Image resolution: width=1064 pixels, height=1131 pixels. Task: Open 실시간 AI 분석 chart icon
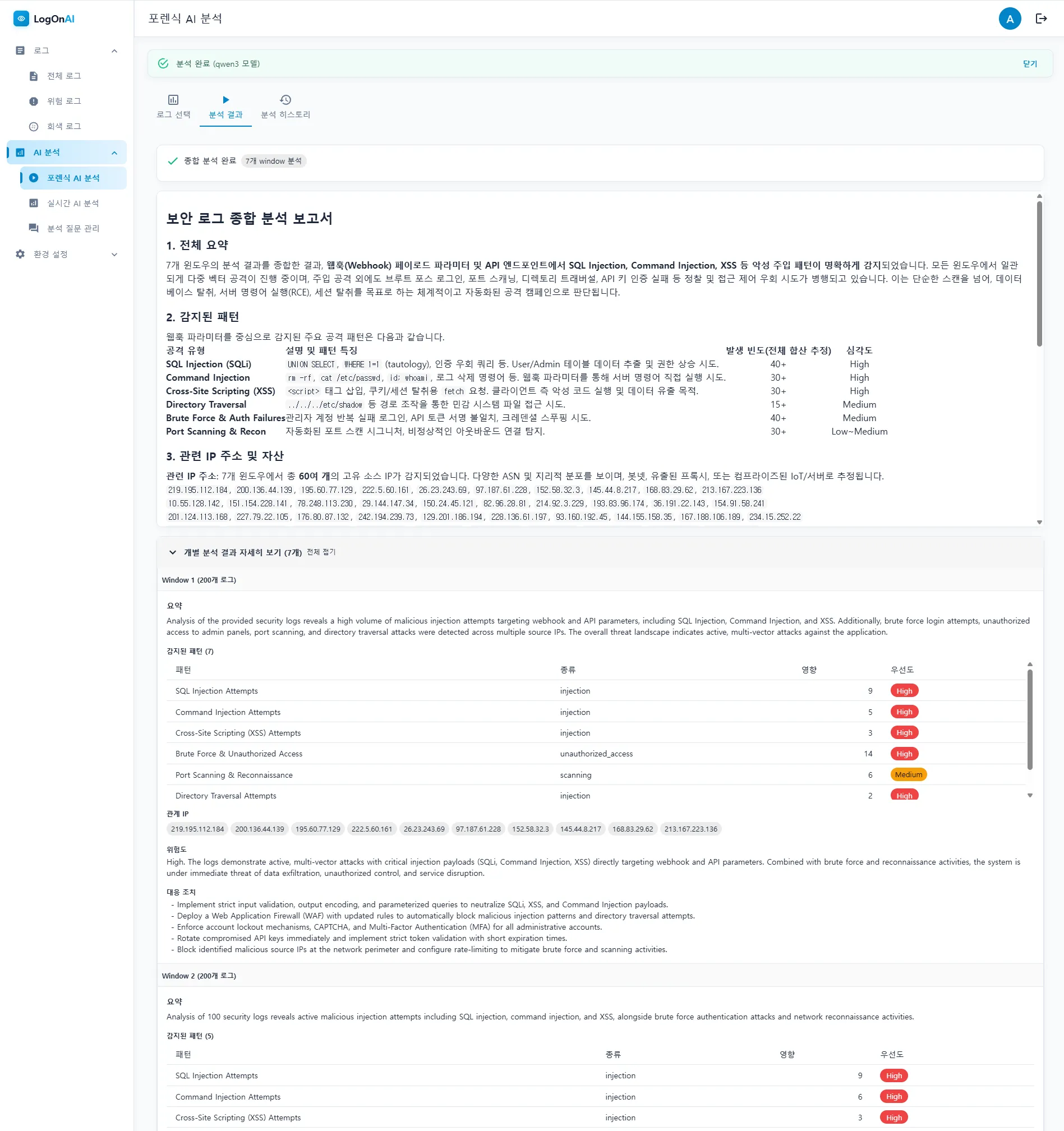pos(34,203)
